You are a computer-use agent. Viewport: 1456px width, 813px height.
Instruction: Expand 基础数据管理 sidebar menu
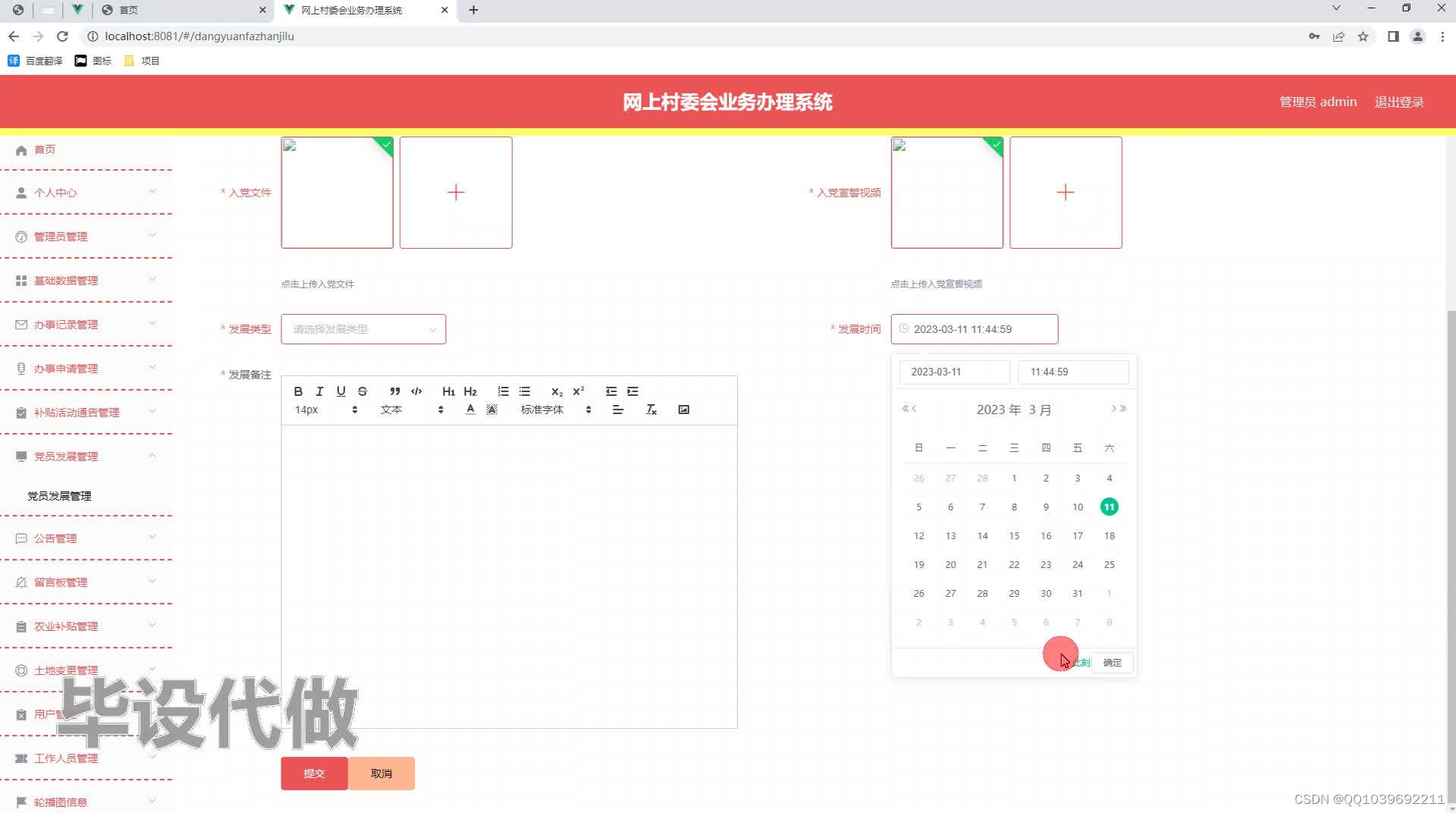tap(86, 281)
